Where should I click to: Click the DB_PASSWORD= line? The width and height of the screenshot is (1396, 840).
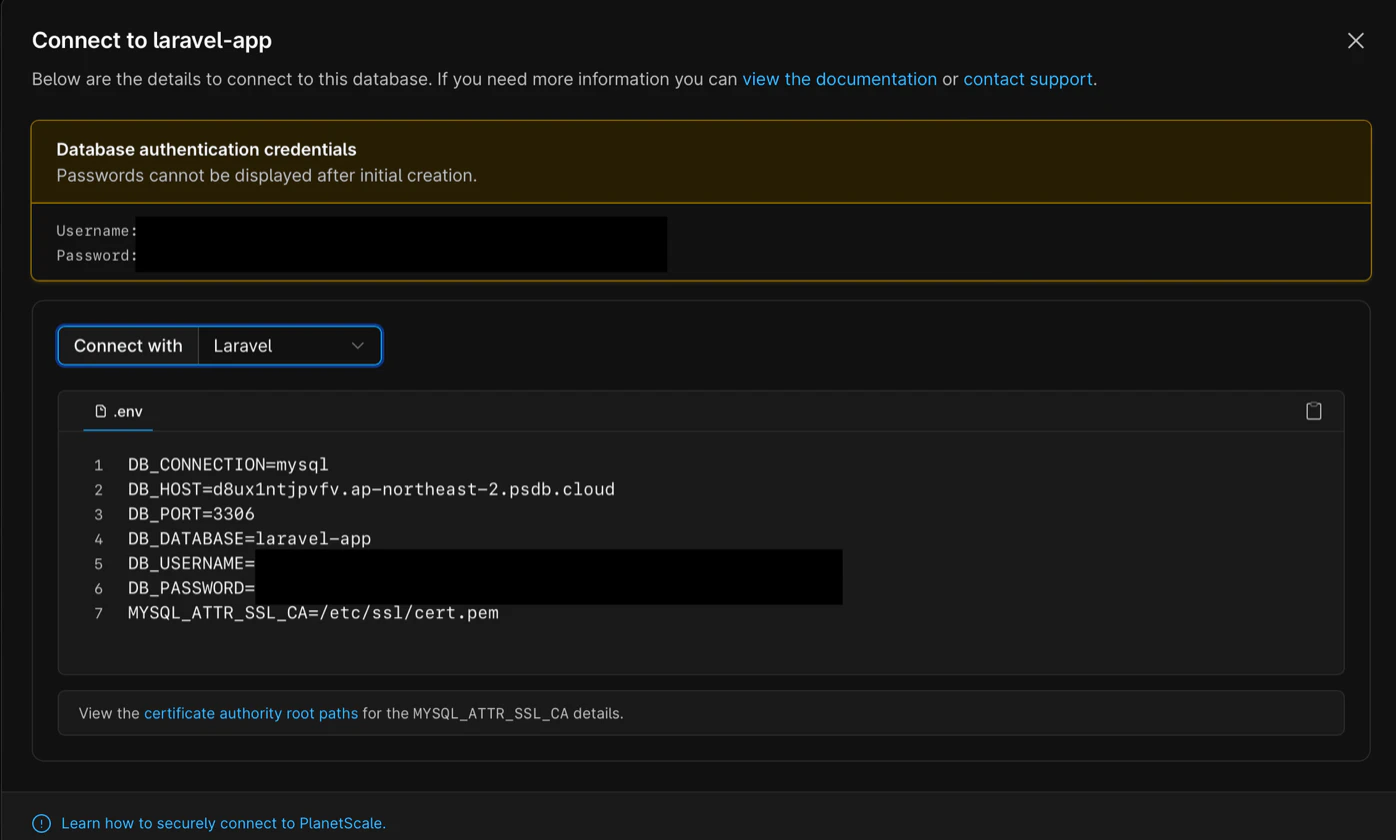(191, 588)
